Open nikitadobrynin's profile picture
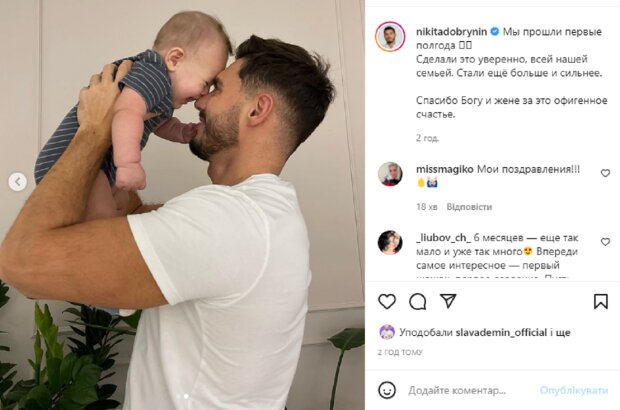620x410 pixels. click(390, 37)
